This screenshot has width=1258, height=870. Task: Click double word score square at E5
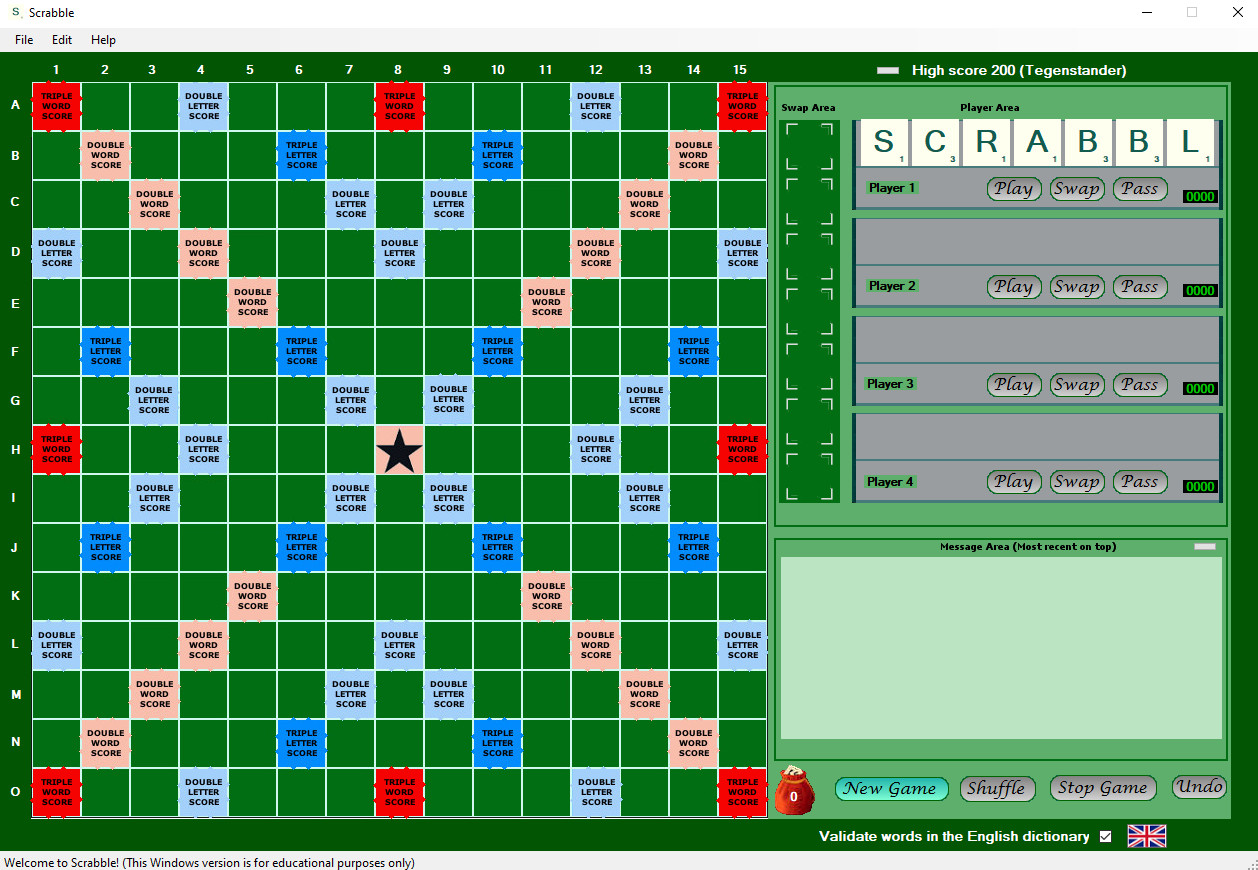(x=253, y=303)
